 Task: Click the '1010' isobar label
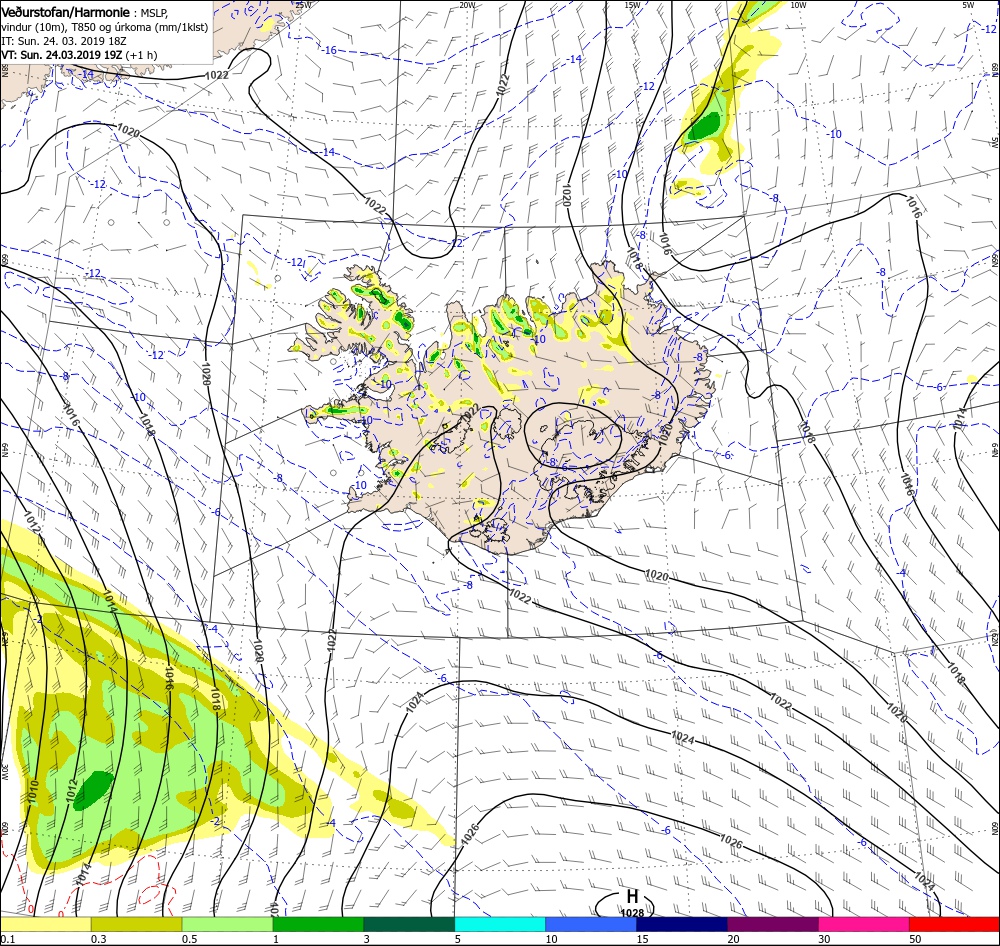tap(33, 793)
